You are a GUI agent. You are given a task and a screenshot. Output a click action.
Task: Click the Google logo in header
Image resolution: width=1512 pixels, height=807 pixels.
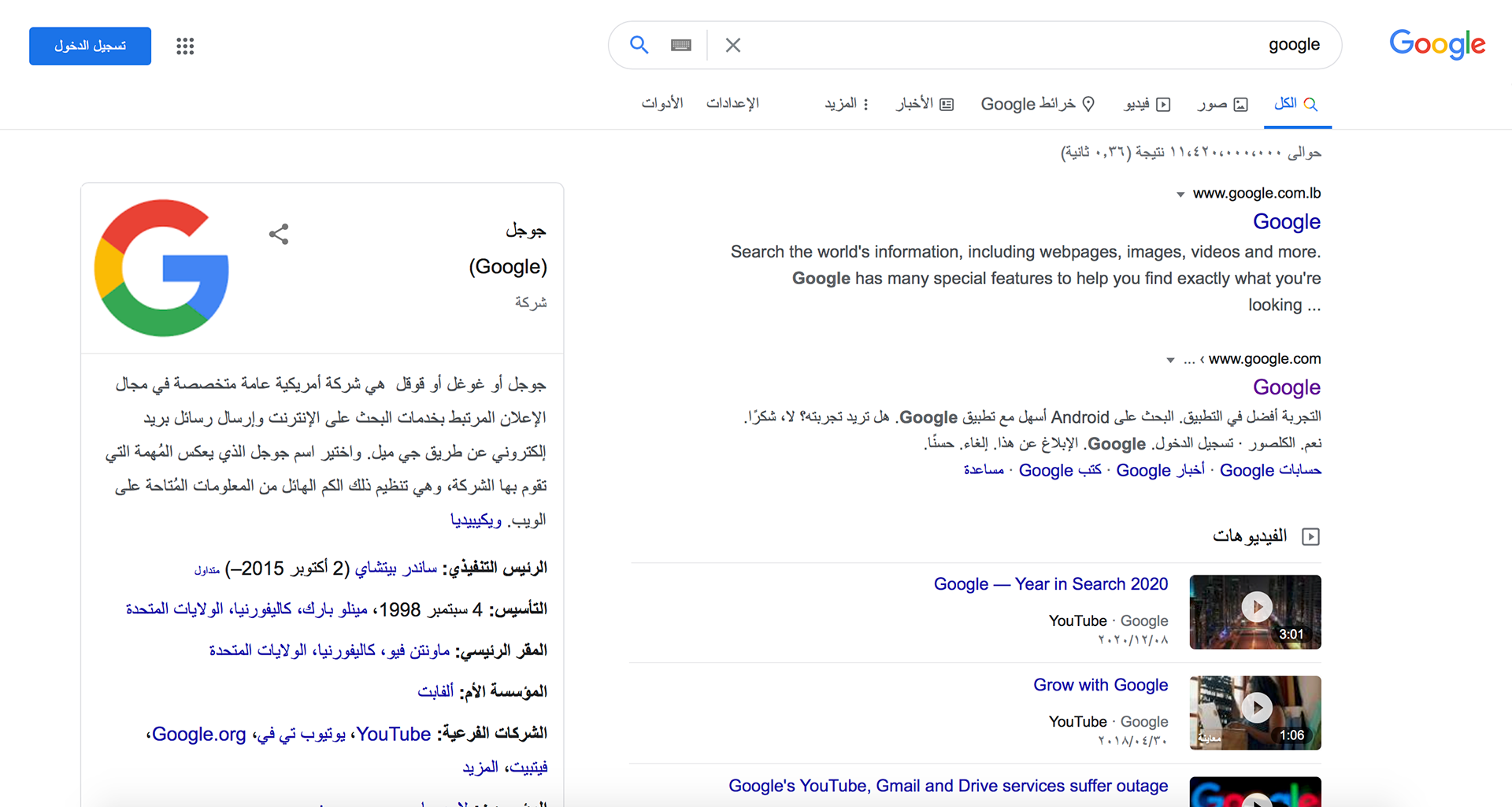click(x=1437, y=44)
